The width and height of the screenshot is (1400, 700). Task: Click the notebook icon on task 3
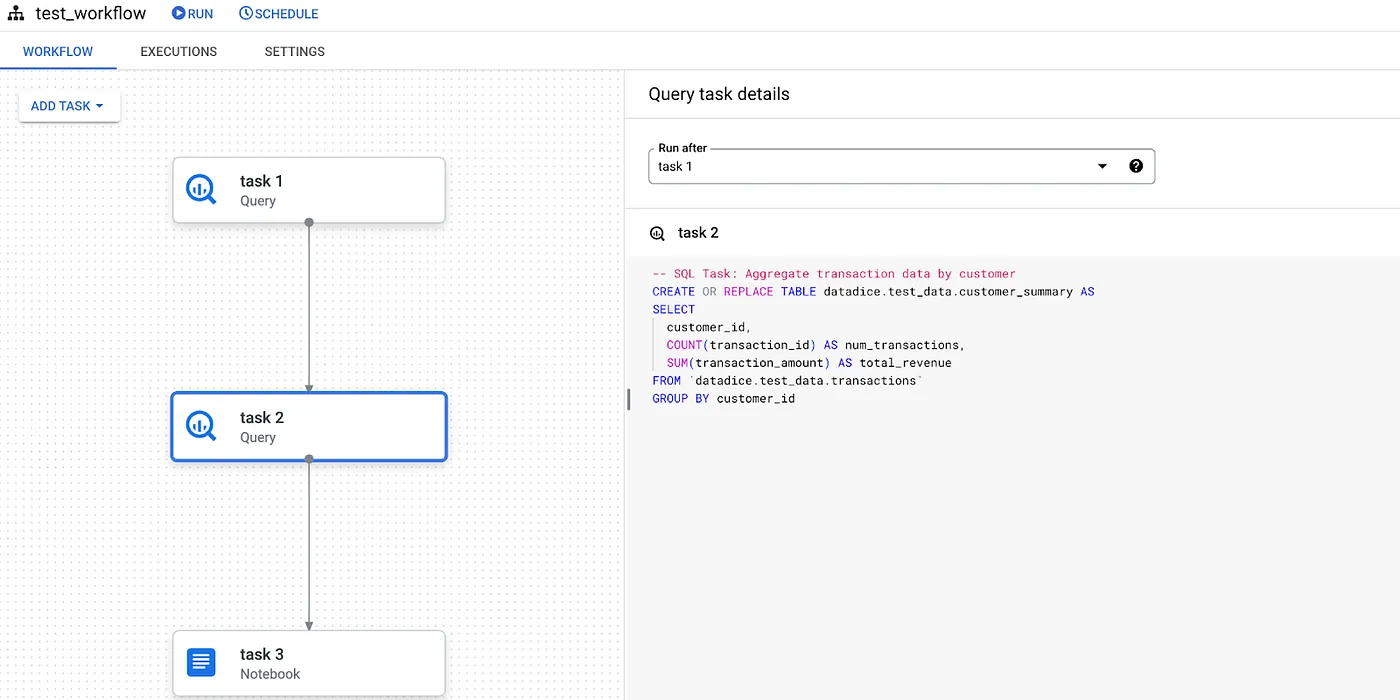point(201,662)
